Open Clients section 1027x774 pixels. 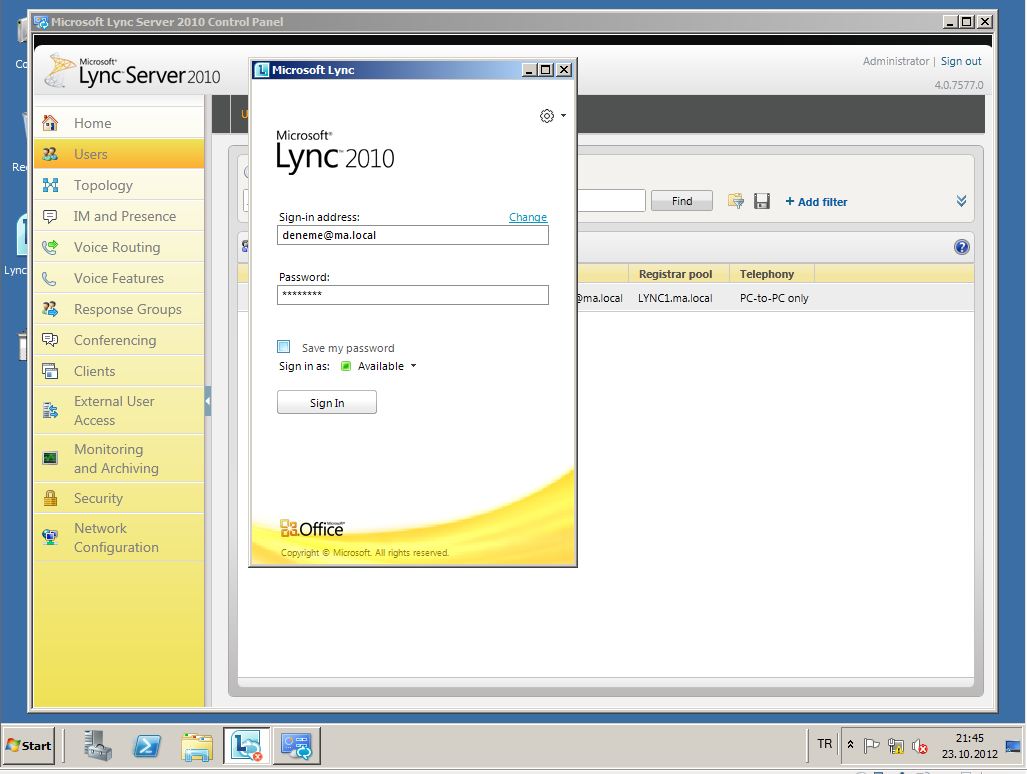pos(119,371)
